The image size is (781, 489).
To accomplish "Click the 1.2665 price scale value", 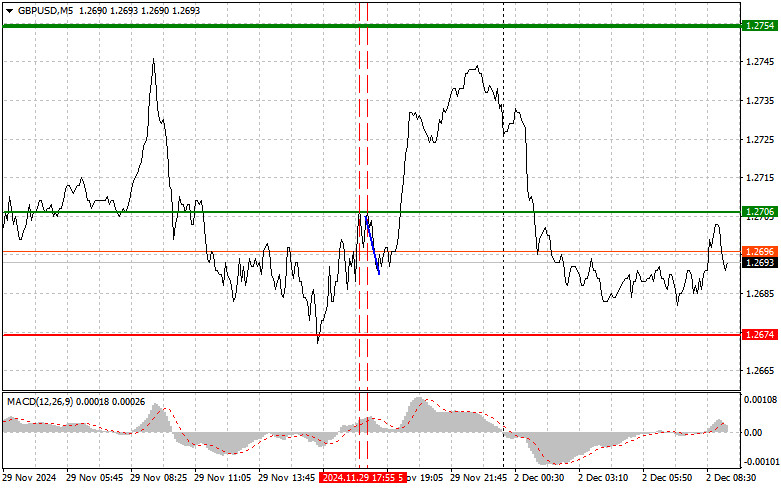I will pyautogui.click(x=760, y=371).
